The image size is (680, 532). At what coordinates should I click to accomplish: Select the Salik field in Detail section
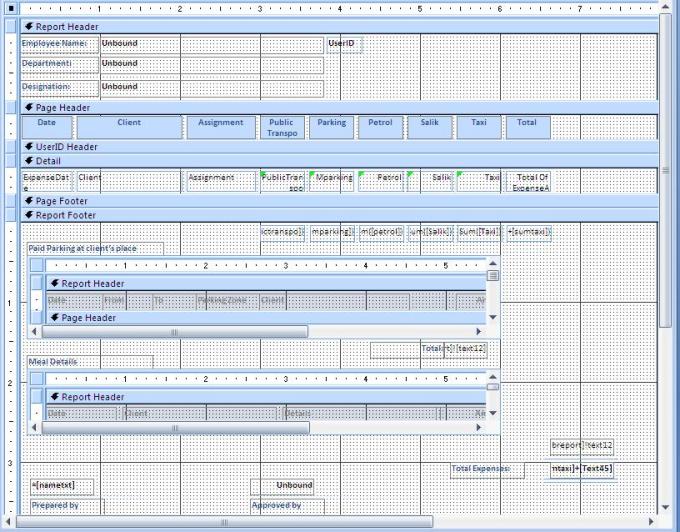430,182
